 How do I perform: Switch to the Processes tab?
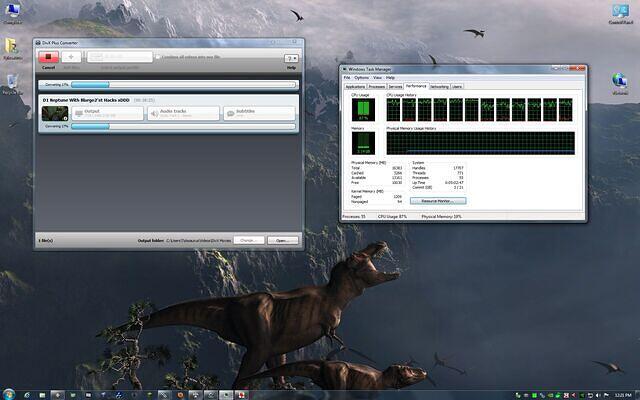pyautogui.click(x=377, y=87)
